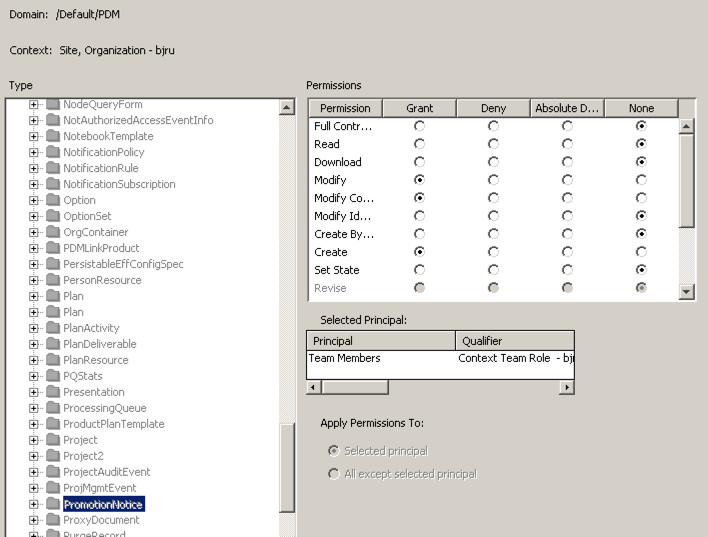Screen dimensions: 708x537
Task: Expand the ProductPlanTemplate node
Action: pos(33,424)
